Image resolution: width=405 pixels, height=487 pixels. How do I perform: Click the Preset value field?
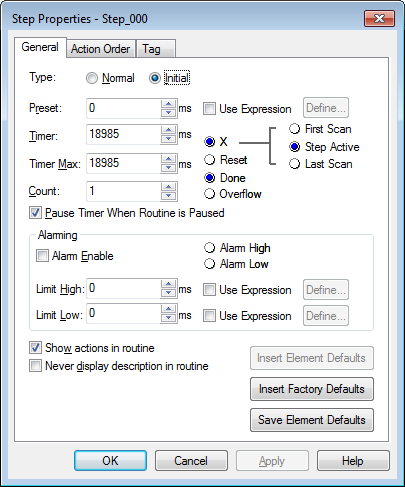123,108
